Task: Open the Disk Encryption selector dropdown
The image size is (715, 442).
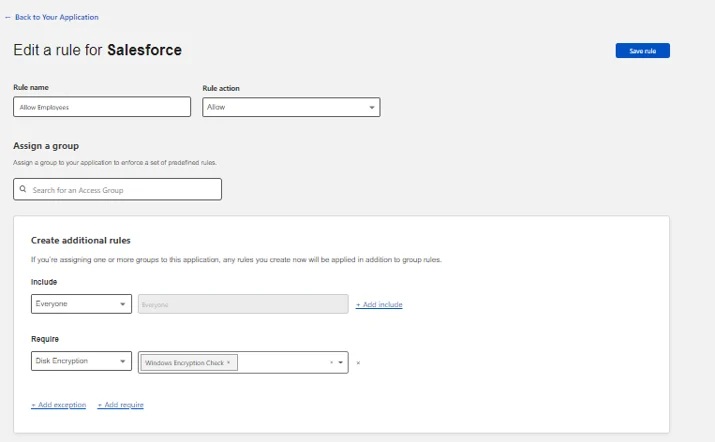Action: point(81,361)
